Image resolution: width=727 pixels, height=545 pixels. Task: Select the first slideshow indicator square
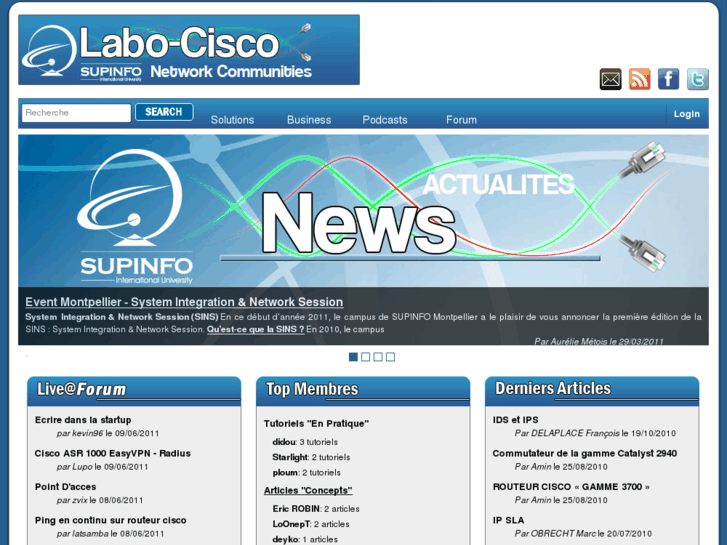pyautogui.click(x=353, y=357)
